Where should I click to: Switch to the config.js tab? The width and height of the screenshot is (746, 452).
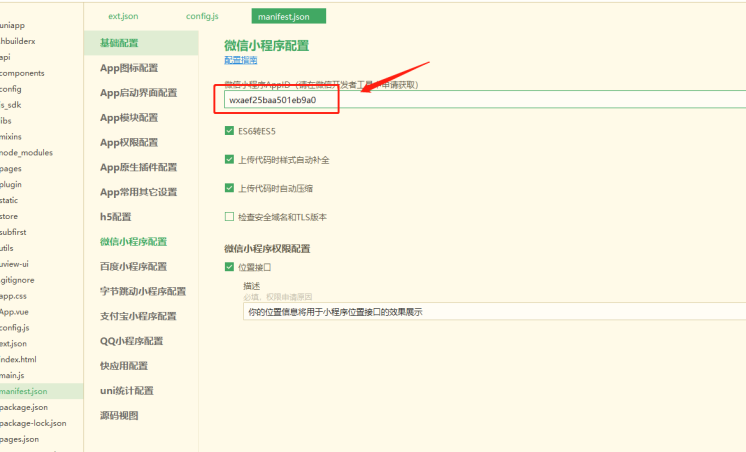(202, 16)
